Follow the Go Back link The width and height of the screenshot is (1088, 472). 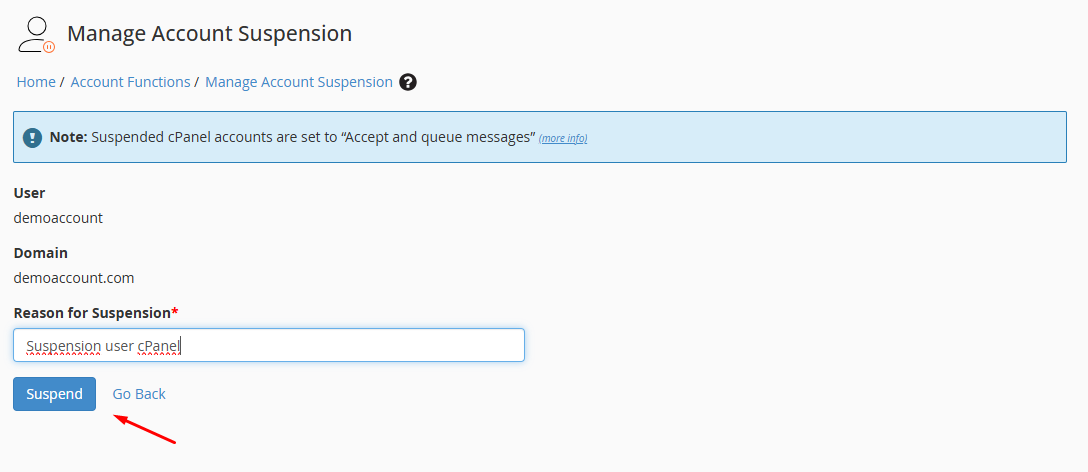[x=139, y=394]
